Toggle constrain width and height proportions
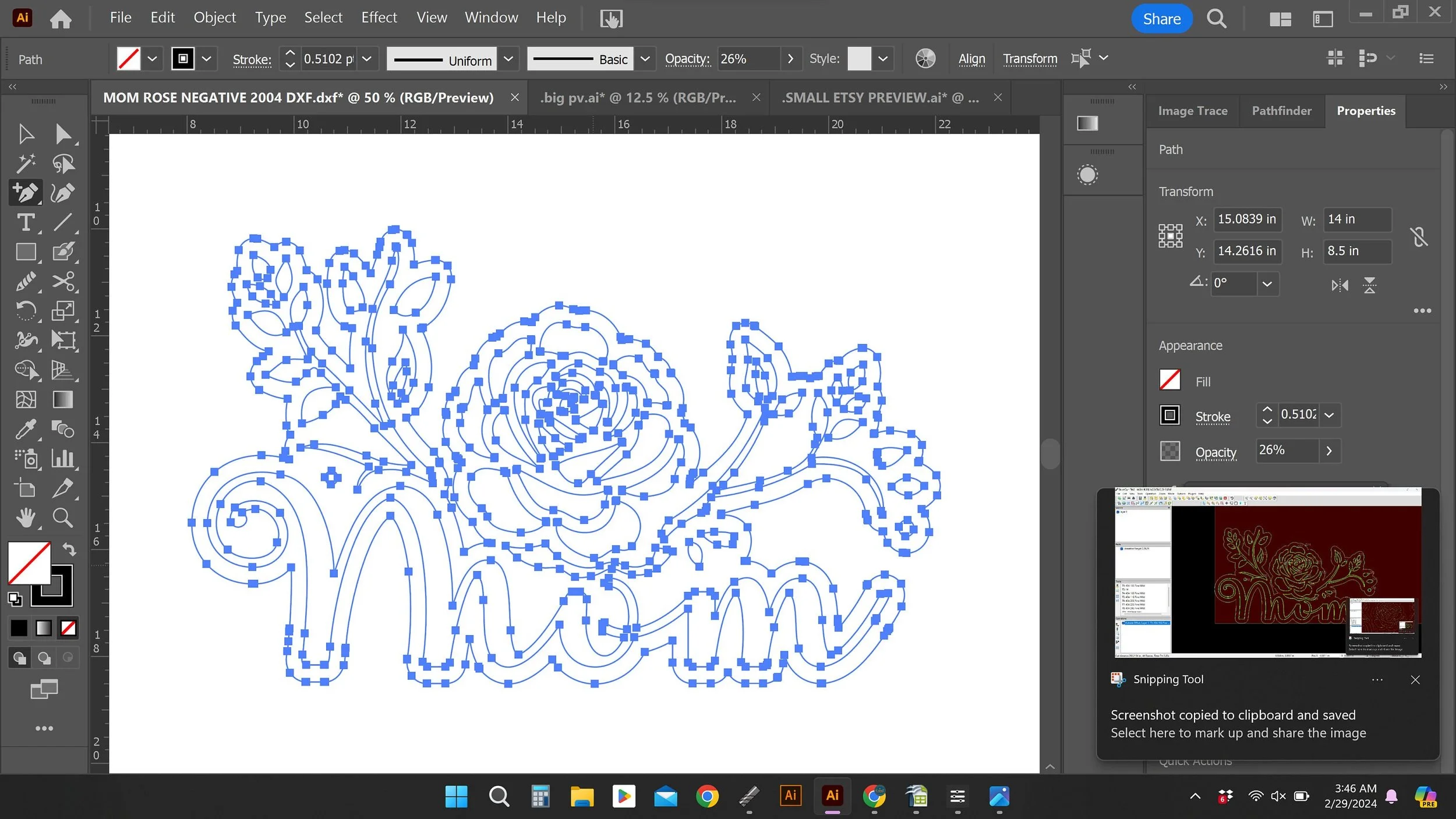The height and width of the screenshot is (819, 1456). [x=1419, y=236]
